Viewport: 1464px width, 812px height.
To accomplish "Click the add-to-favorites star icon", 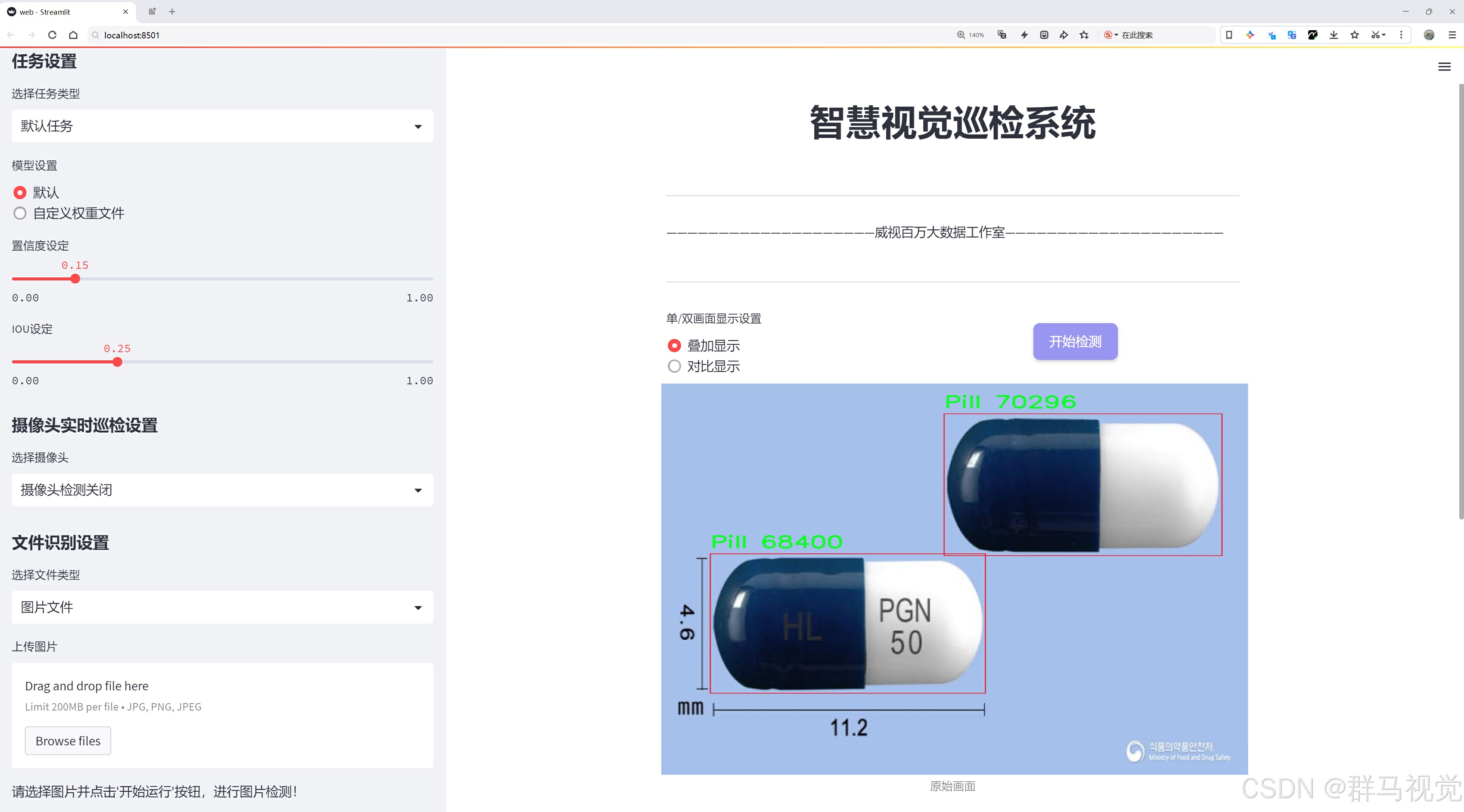I will coord(1085,35).
